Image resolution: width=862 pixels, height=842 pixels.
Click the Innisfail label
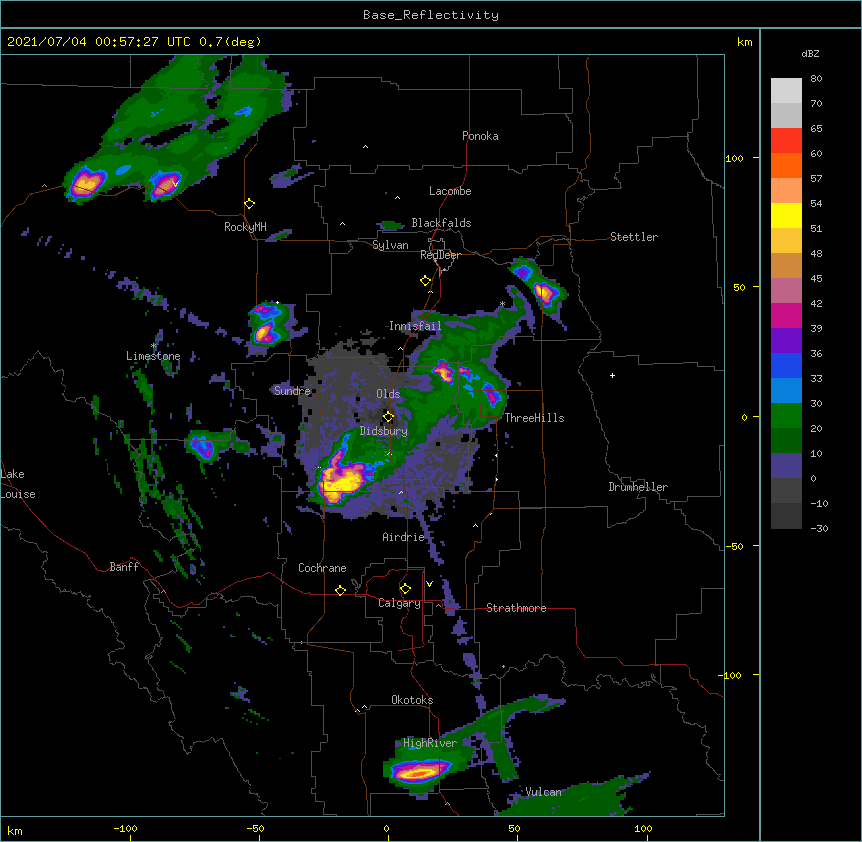click(x=415, y=326)
